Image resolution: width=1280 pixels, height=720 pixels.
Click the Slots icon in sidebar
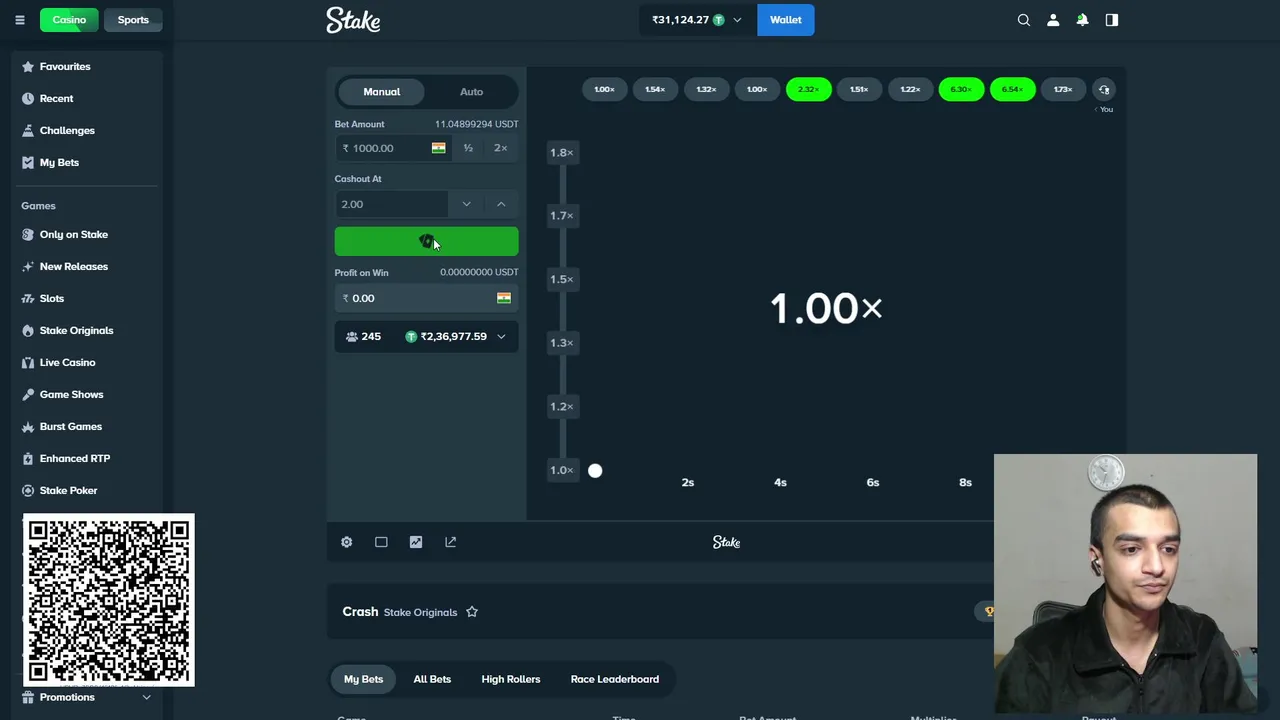[28, 298]
